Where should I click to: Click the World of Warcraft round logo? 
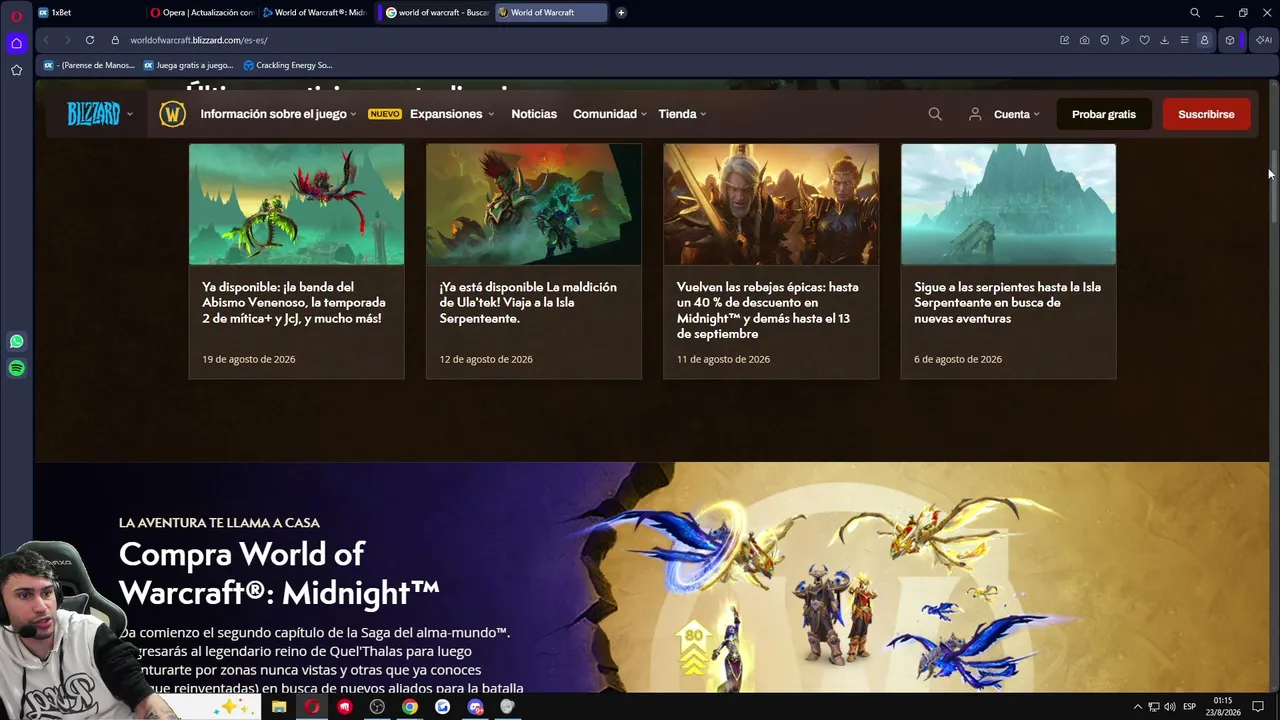coord(172,114)
